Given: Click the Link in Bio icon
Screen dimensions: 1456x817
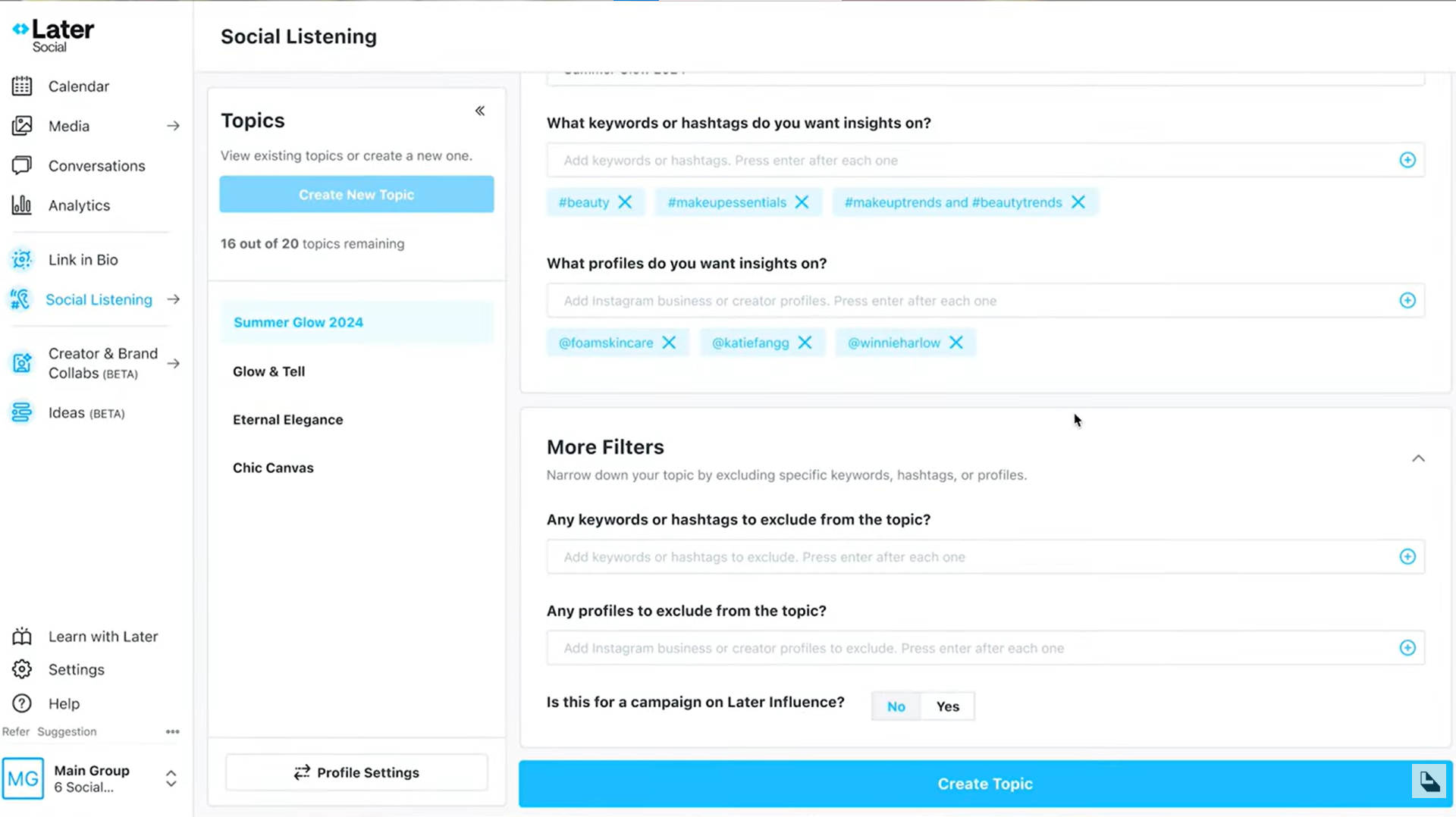Looking at the screenshot, I should click(x=22, y=260).
